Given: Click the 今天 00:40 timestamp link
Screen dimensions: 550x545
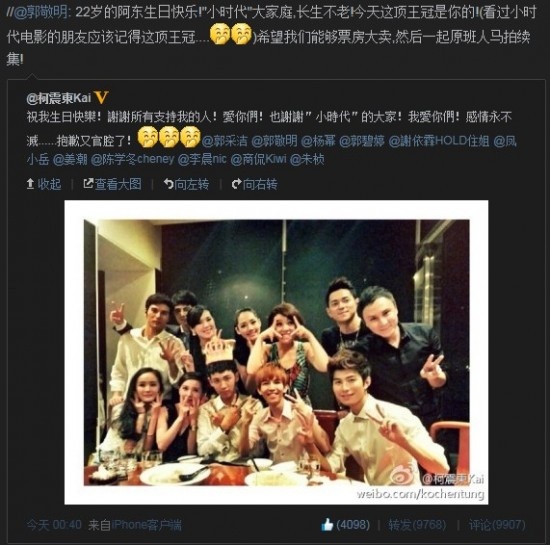Looking at the screenshot, I should [x=54, y=525].
